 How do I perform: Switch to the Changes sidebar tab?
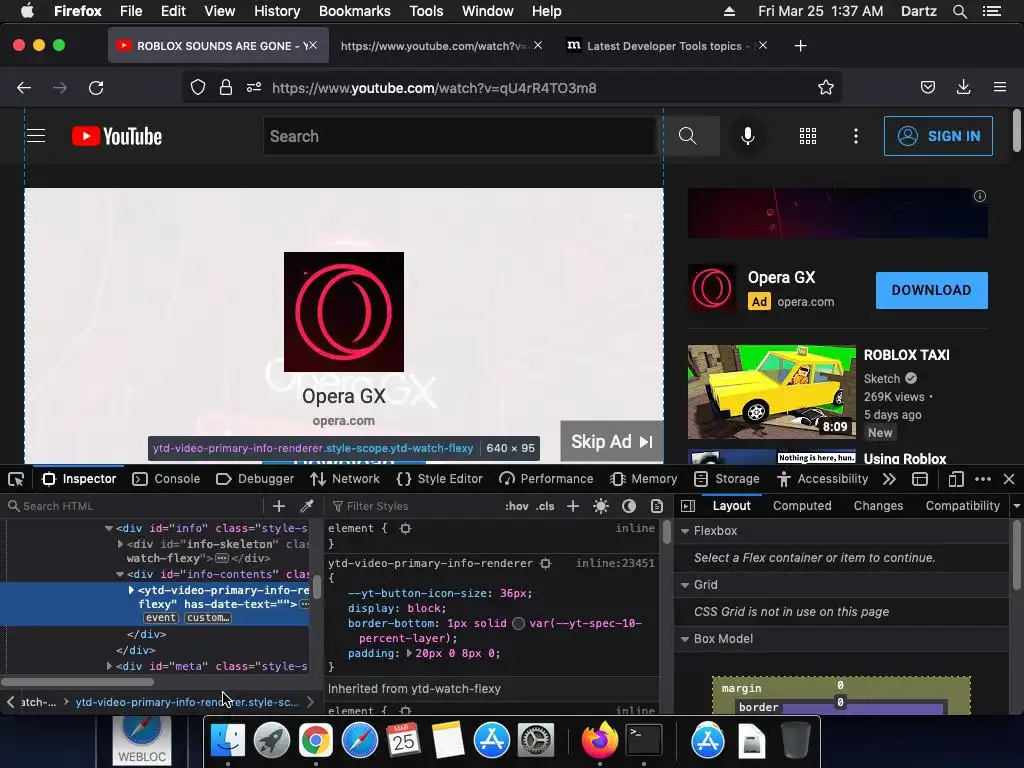point(878,506)
